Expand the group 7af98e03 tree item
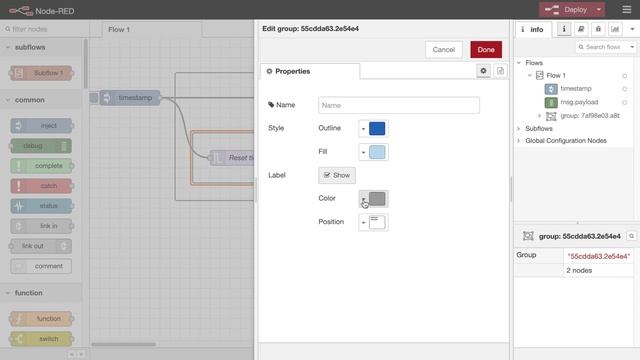 540,116
